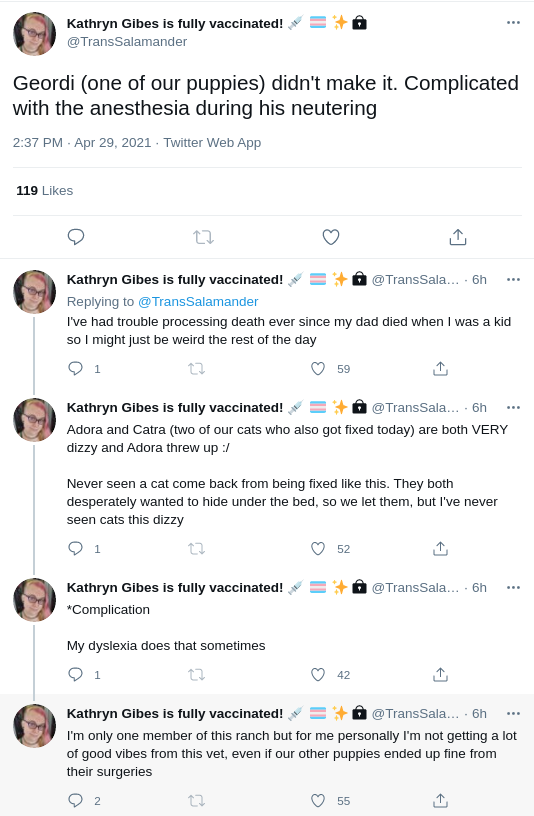Share the main Geordi tweet
Viewport: 534px width, 816px height.
click(458, 237)
